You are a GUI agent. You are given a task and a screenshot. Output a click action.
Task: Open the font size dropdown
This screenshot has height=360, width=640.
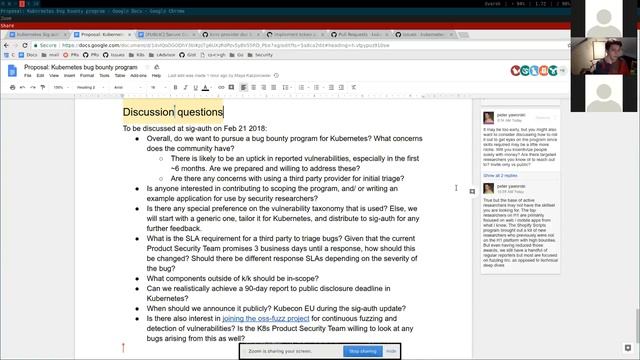(x=158, y=87)
